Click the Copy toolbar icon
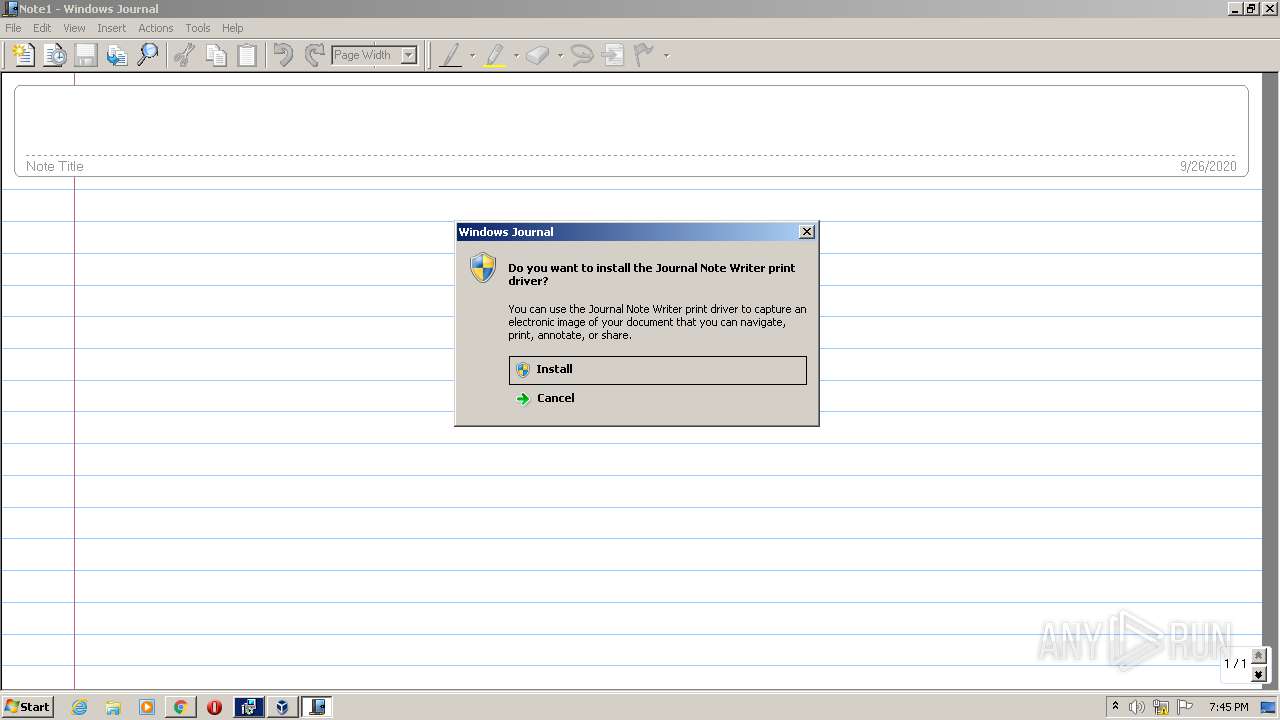This screenshot has width=1280, height=720. pyautogui.click(x=216, y=55)
